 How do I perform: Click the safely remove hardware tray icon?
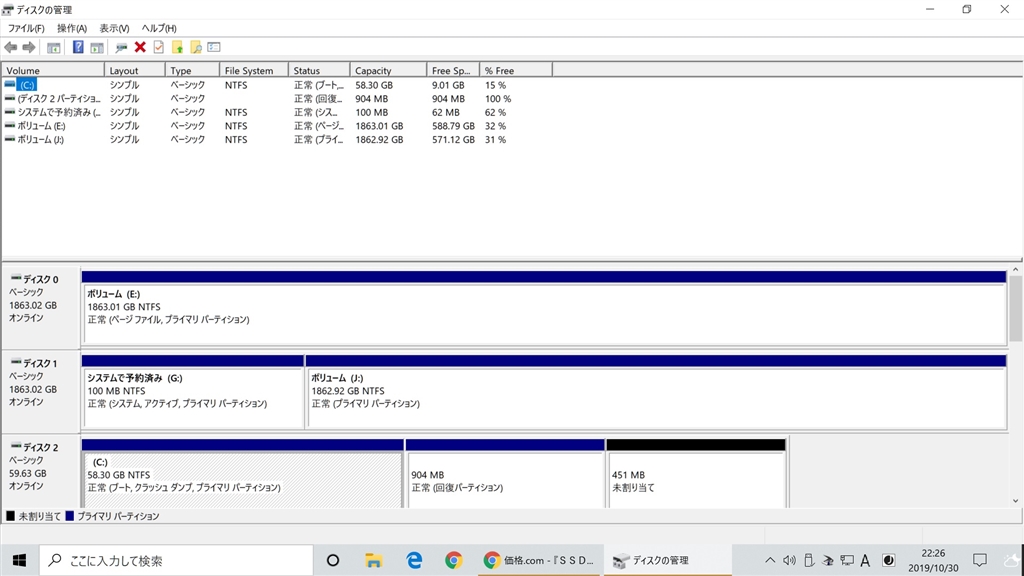[808, 560]
